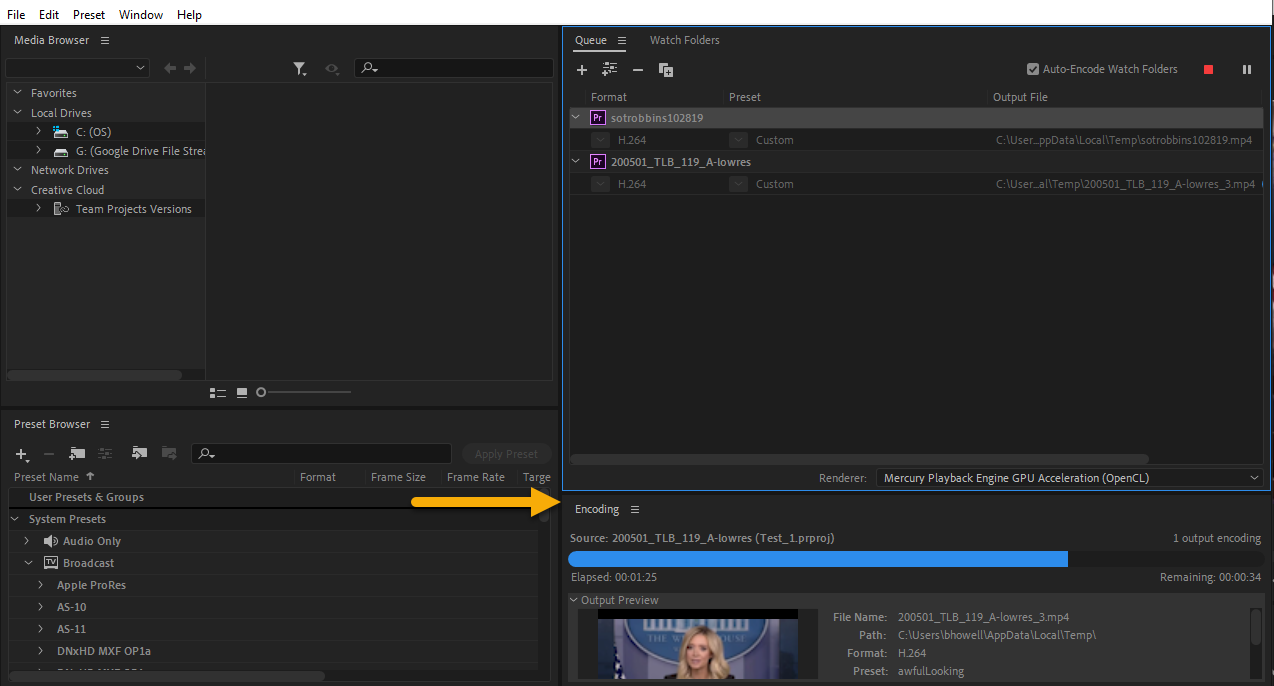1274x686 pixels.
Task: Click the search field in Preset Browser
Action: pos(320,454)
